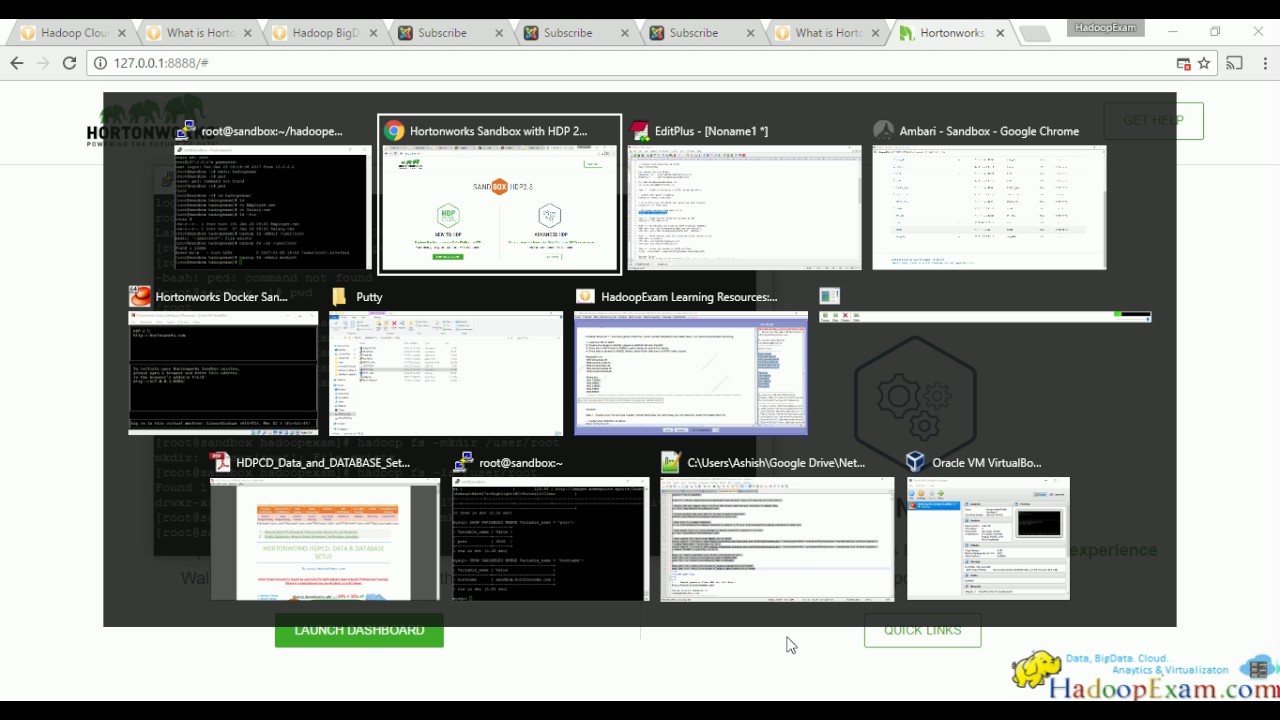Click the cast icon in the Chrome toolbar

[1235, 63]
